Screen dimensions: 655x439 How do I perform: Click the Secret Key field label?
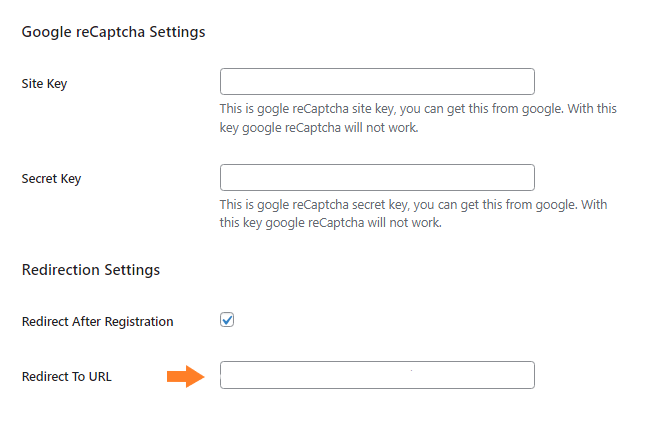coord(51,179)
